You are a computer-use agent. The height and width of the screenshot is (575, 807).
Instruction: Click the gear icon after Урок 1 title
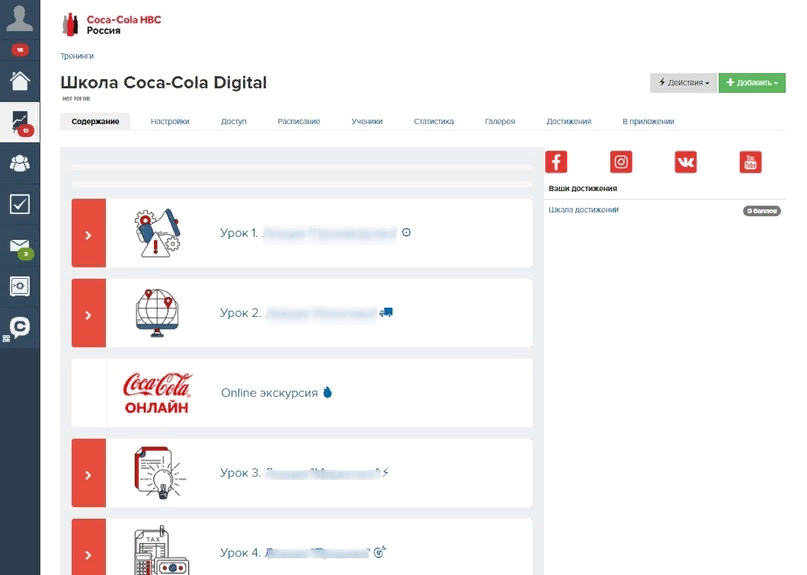pyautogui.click(x=406, y=233)
